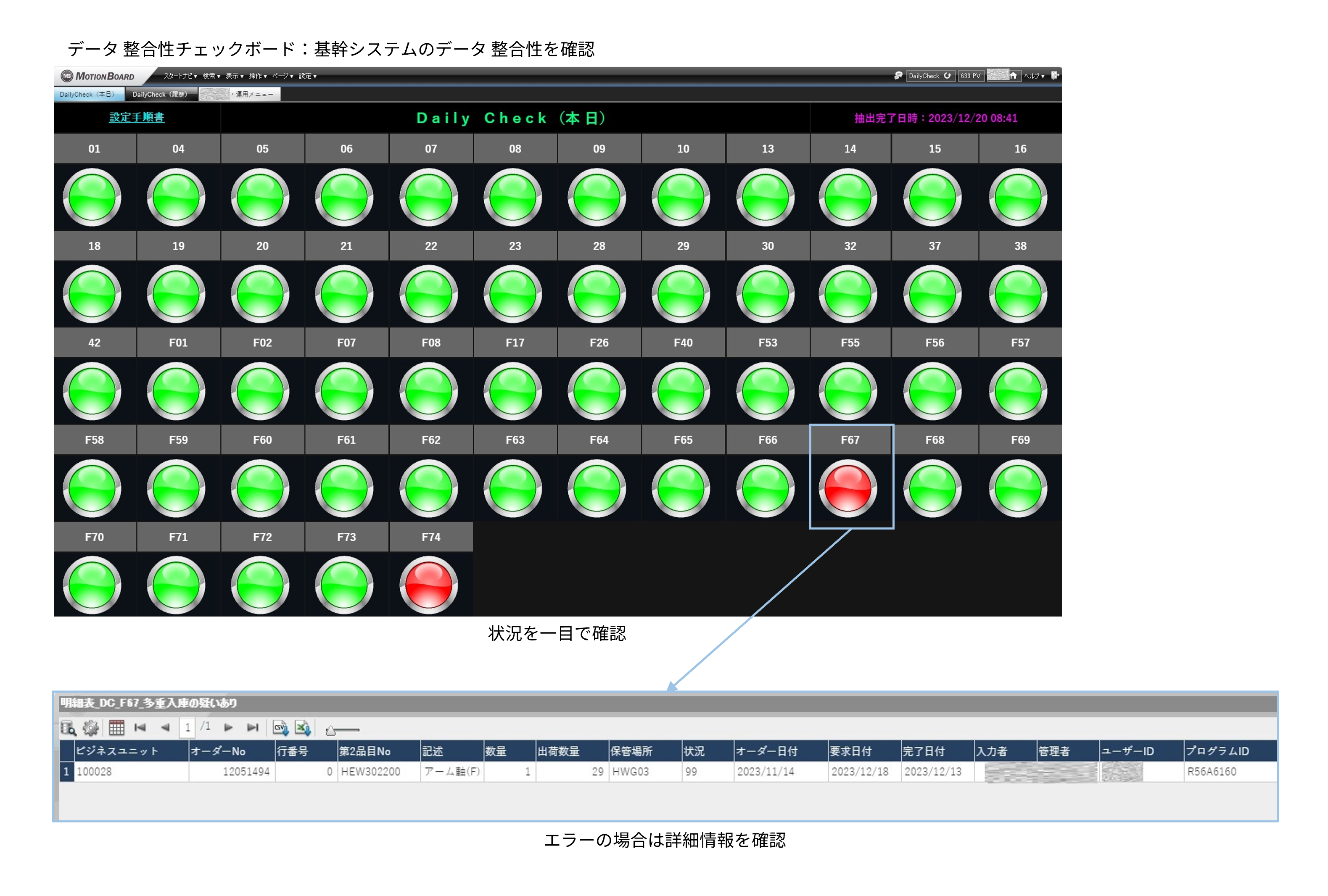
Task: Open the 操作 dropdown menu
Action: (258, 75)
